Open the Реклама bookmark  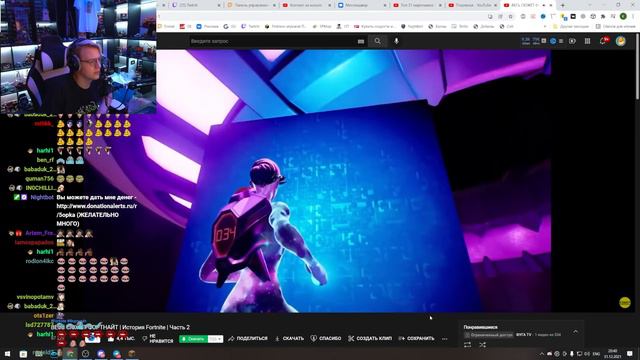tap(207, 26)
